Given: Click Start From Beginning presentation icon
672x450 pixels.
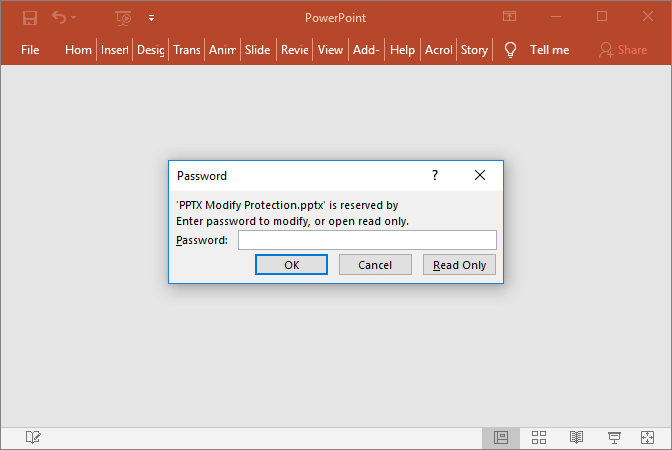Looking at the screenshot, I should [x=124, y=17].
